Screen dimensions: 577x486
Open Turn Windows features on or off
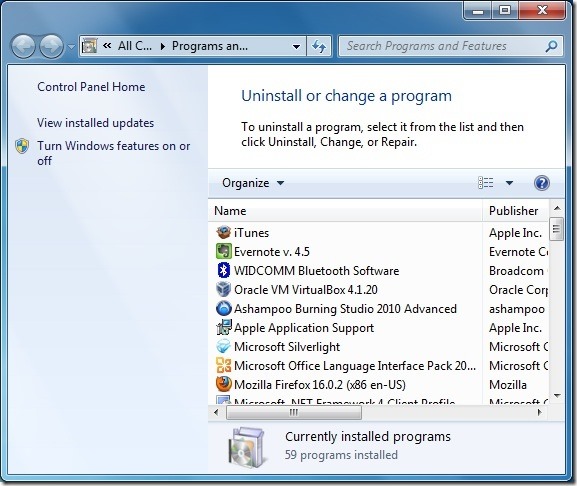pyautogui.click(x=114, y=153)
